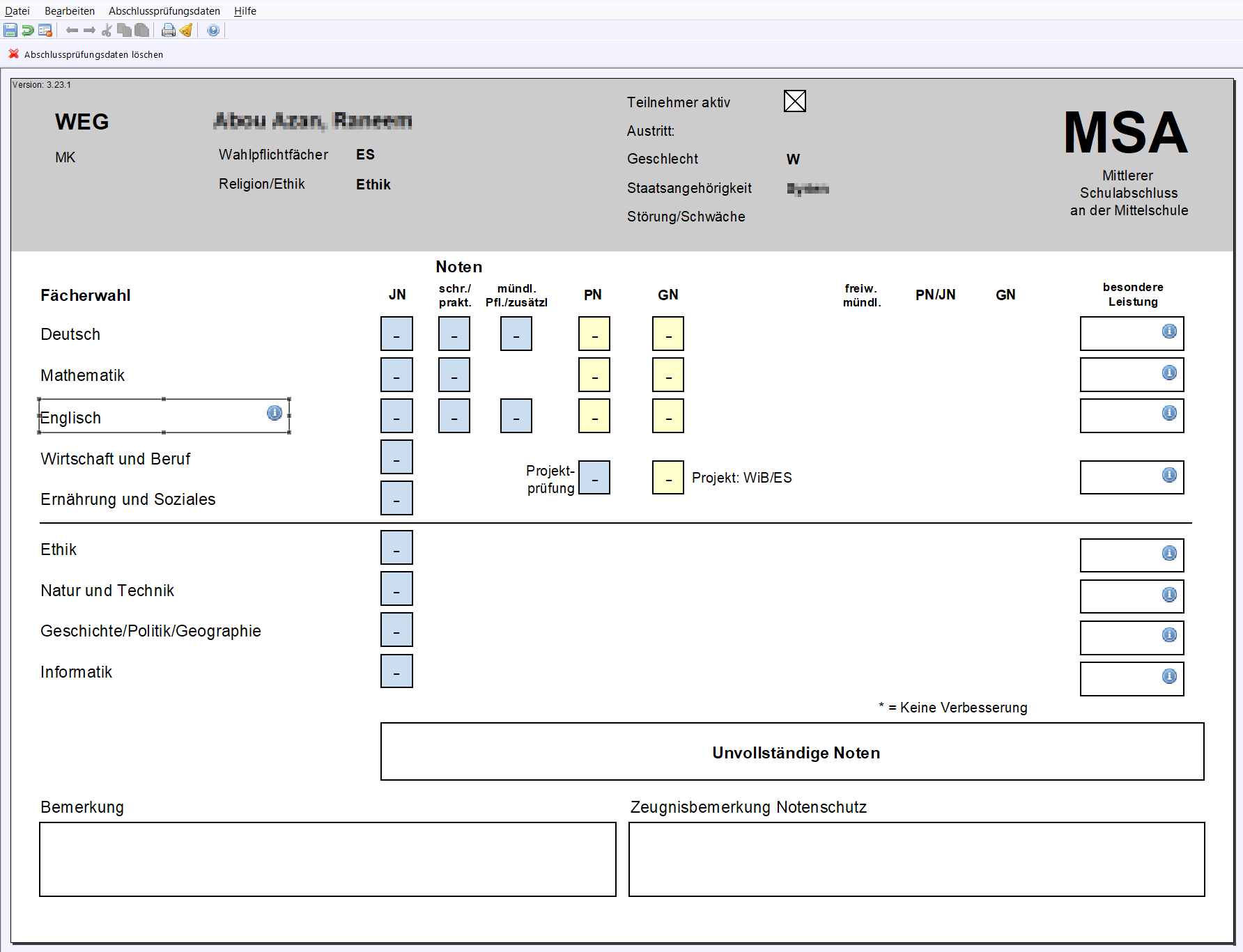Click the besondere Leistung info icon for the Projekt row
This screenshot has height=952, width=1243.
click(x=1169, y=475)
